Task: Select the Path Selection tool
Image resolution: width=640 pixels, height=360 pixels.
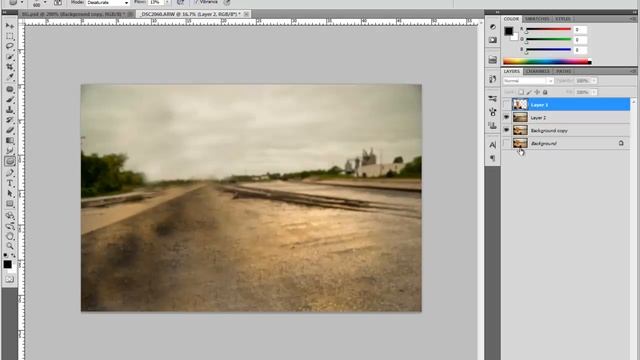Action: (x=10, y=193)
